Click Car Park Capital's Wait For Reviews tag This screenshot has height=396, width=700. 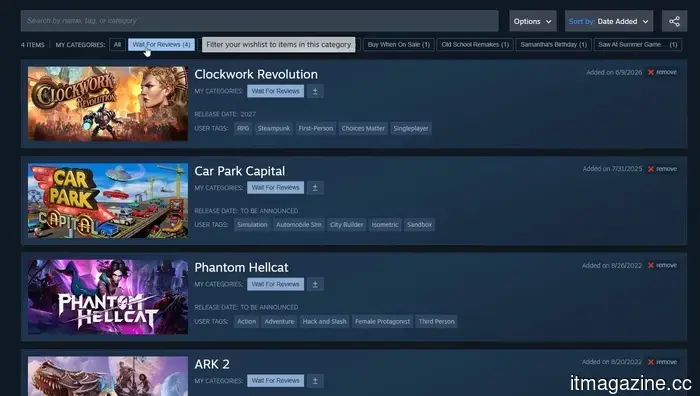click(x=275, y=188)
